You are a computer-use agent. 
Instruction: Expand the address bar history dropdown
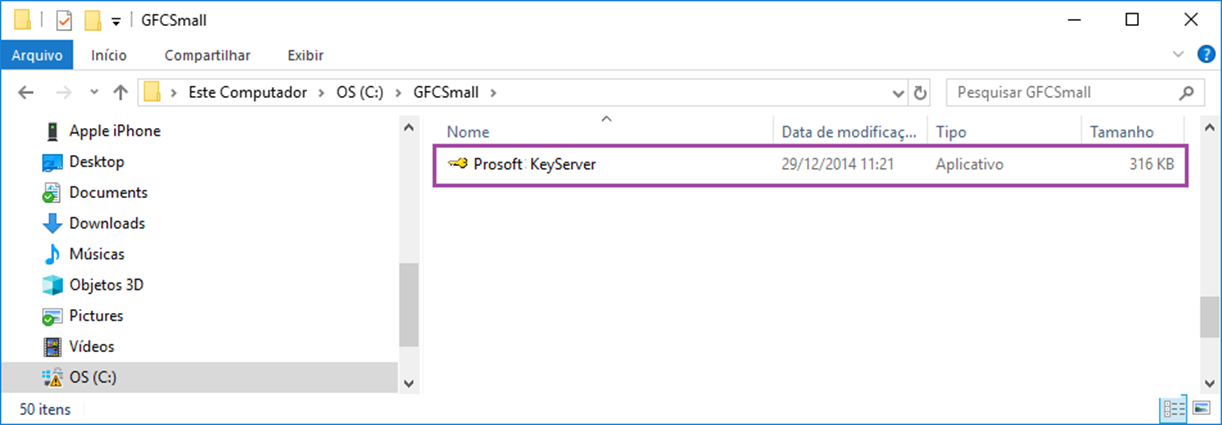click(x=896, y=93)
